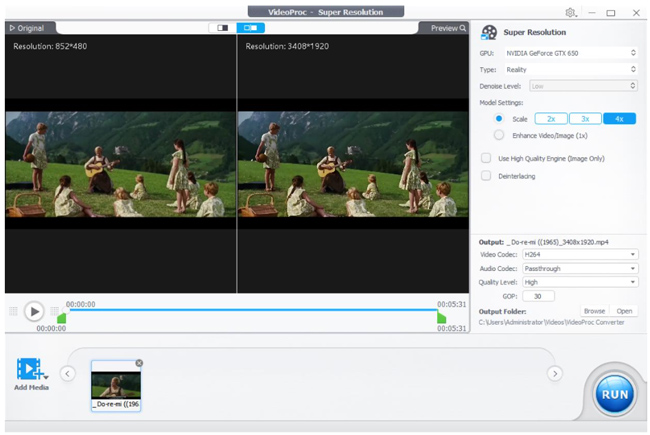Image resolution: width=650 pixels, height=435 pixels.
Task: Choose 4x scale option
Action: pos(619,119)
